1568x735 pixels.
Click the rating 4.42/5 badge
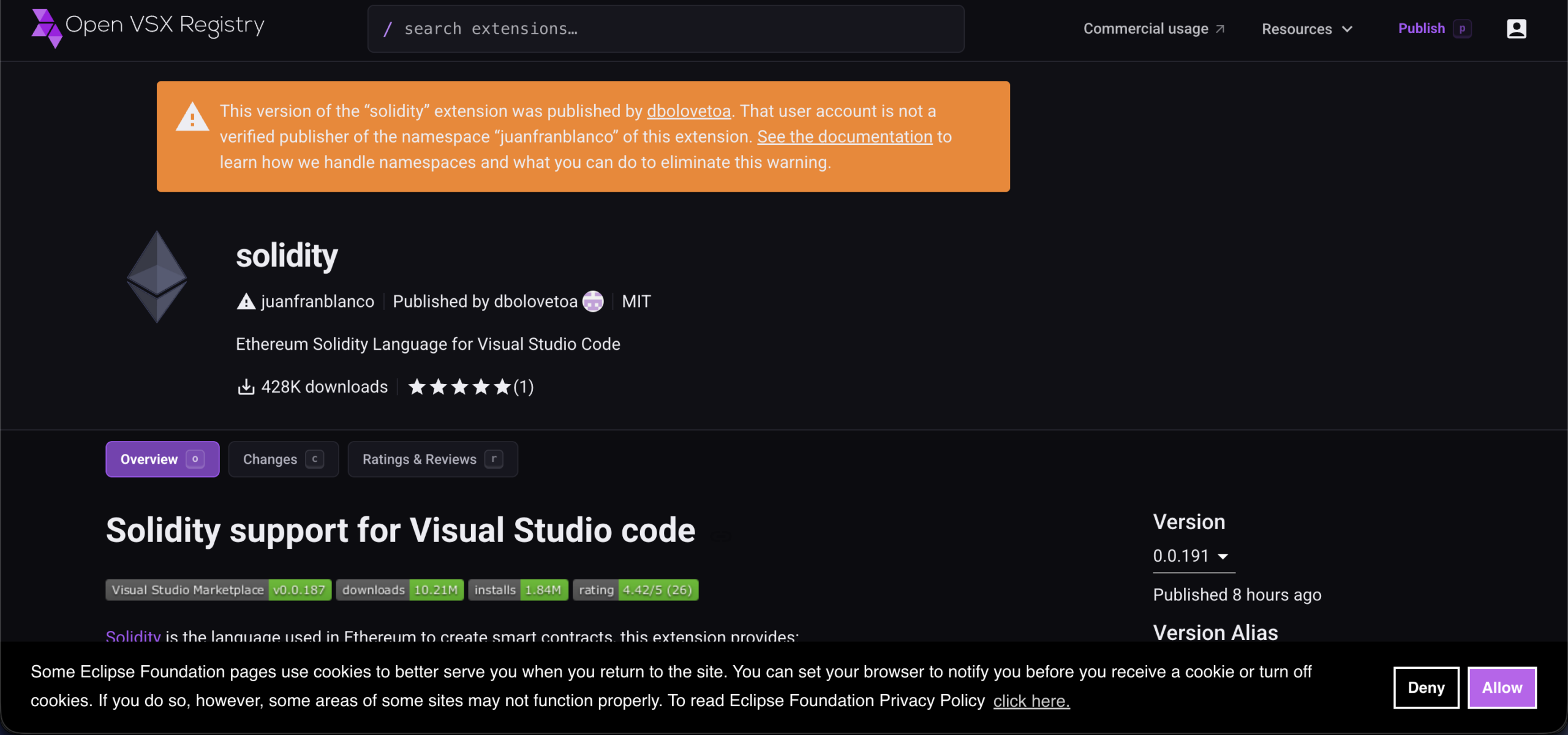pyautogui.click(x=635, y=589)
